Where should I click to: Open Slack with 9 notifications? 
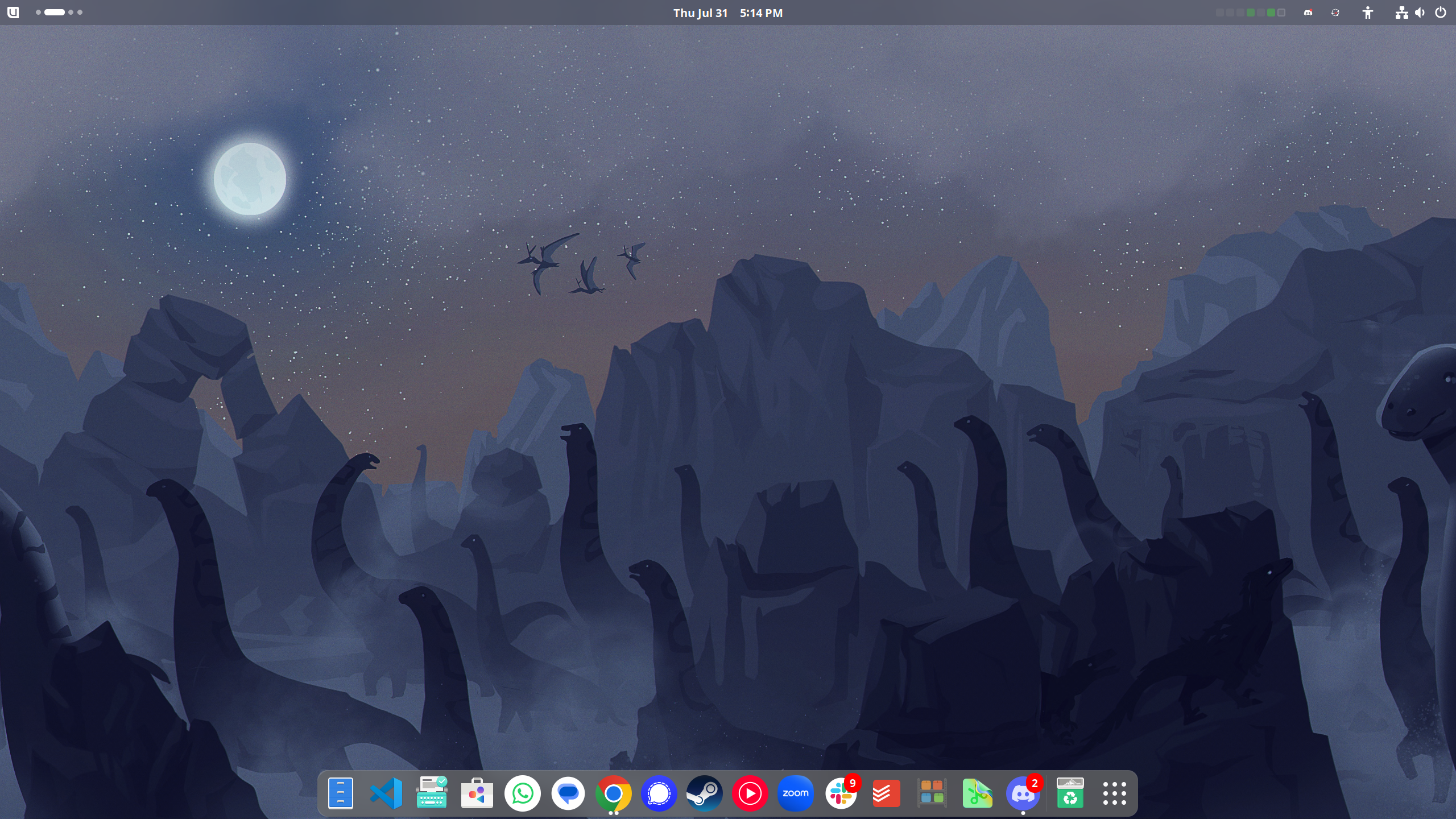point(841,793)
